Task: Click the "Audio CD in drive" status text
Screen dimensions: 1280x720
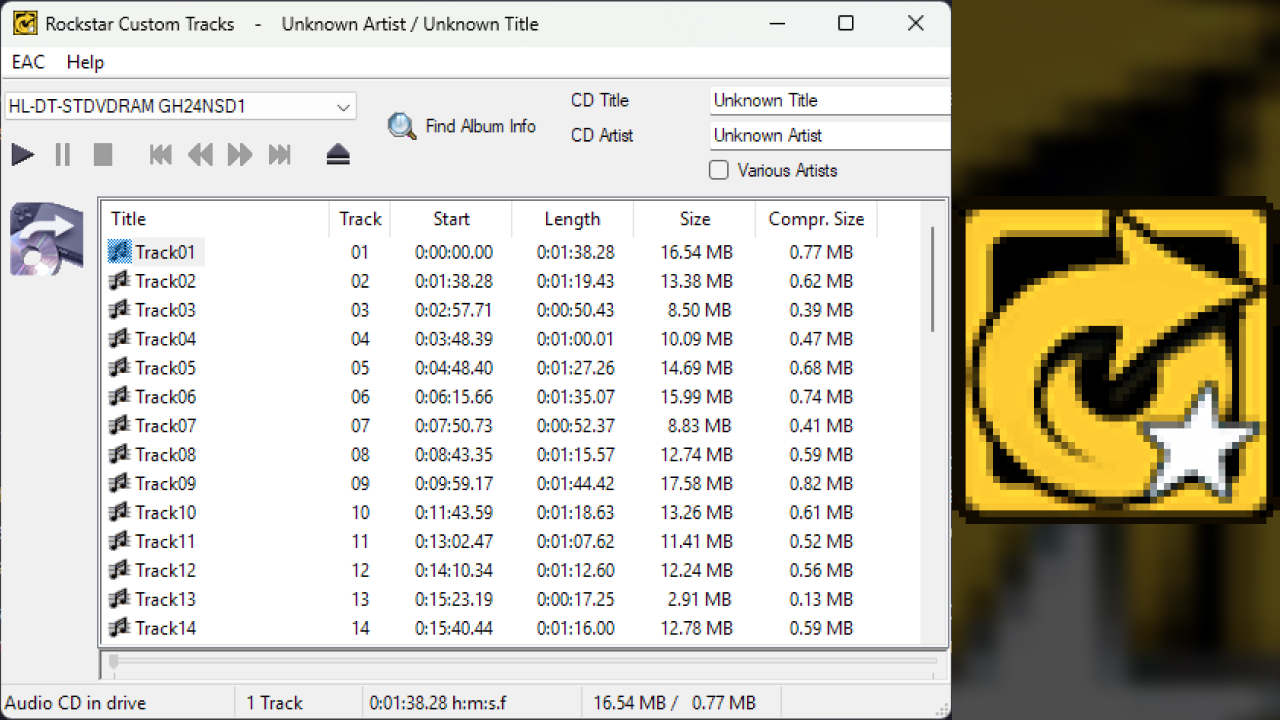Action: [x=76, y=703]
